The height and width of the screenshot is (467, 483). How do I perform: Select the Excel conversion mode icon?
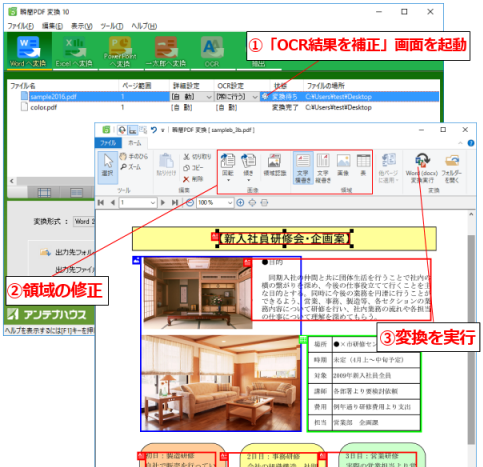coord(74,51)
